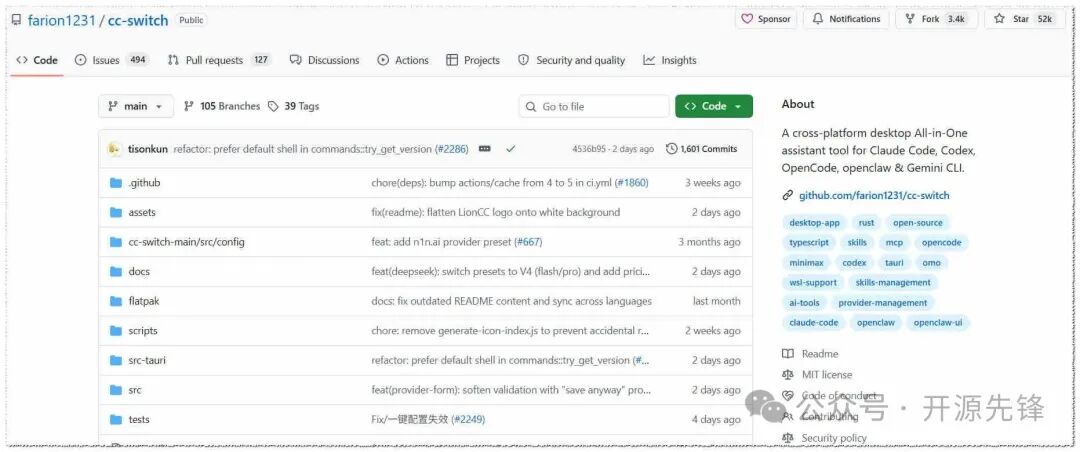Open the #1860 pull request link

[x=632, y=183]
